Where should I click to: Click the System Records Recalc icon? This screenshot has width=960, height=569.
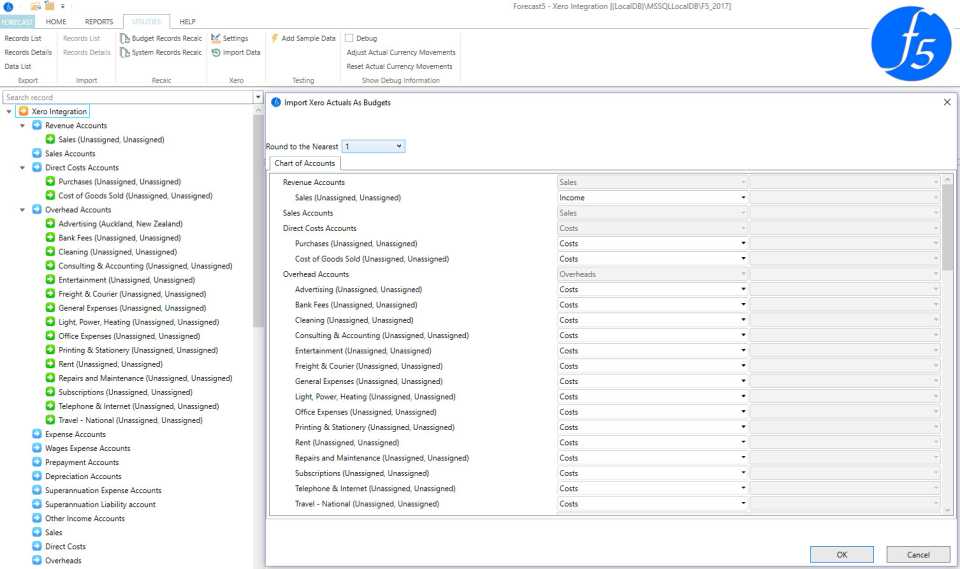[x=124, y=52]
